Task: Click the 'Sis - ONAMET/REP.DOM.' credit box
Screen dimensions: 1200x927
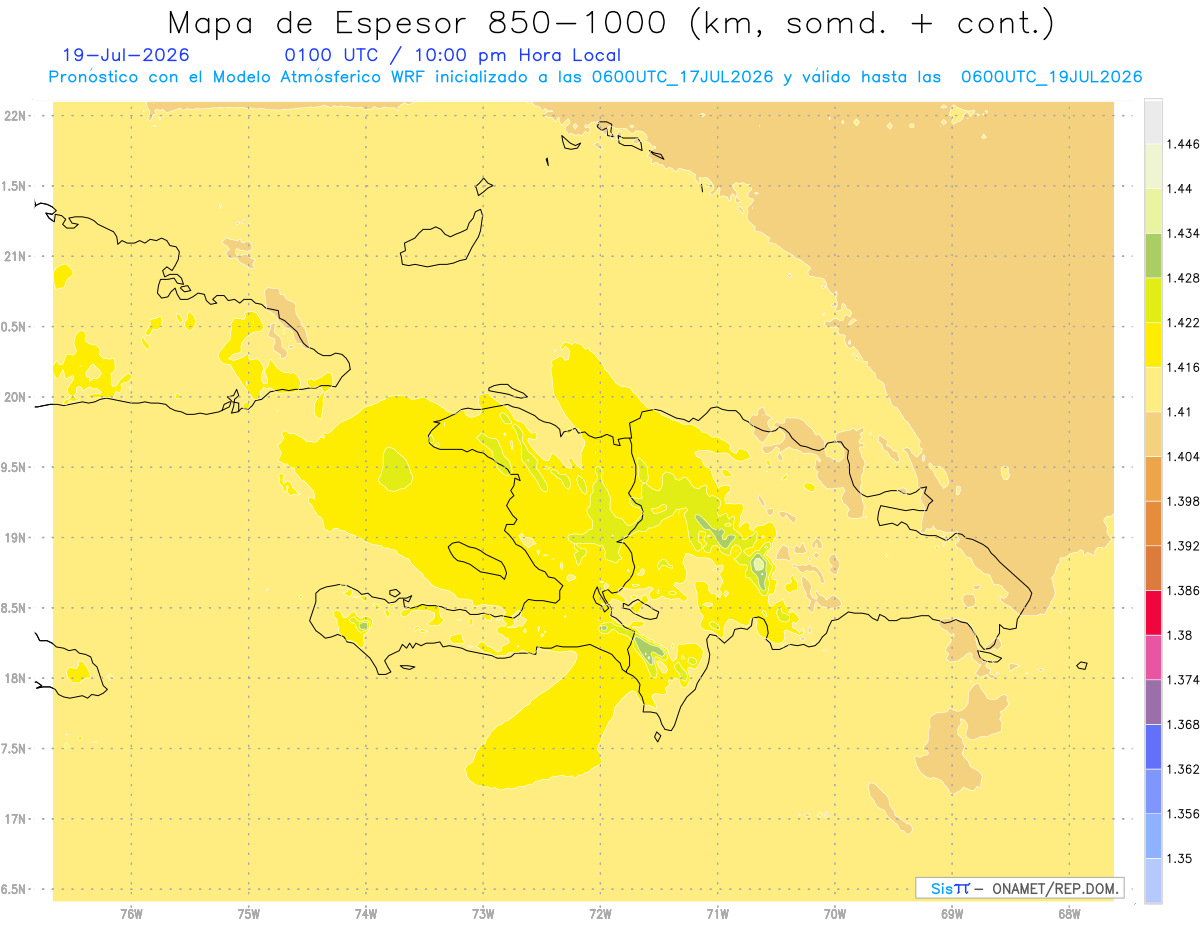Action: click(x=1019, y=888)
